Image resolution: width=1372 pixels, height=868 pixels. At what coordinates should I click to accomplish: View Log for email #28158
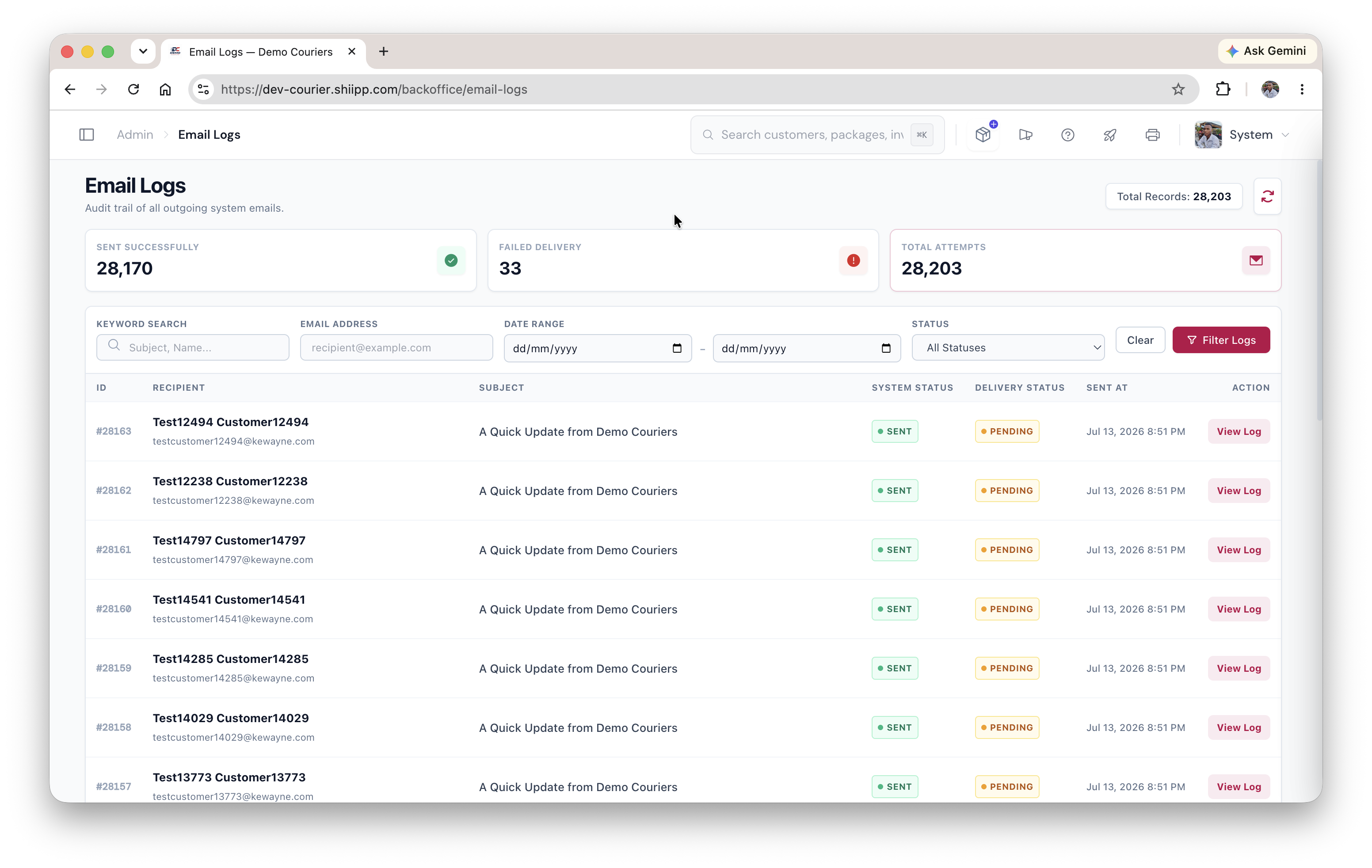click(1239, 728)
